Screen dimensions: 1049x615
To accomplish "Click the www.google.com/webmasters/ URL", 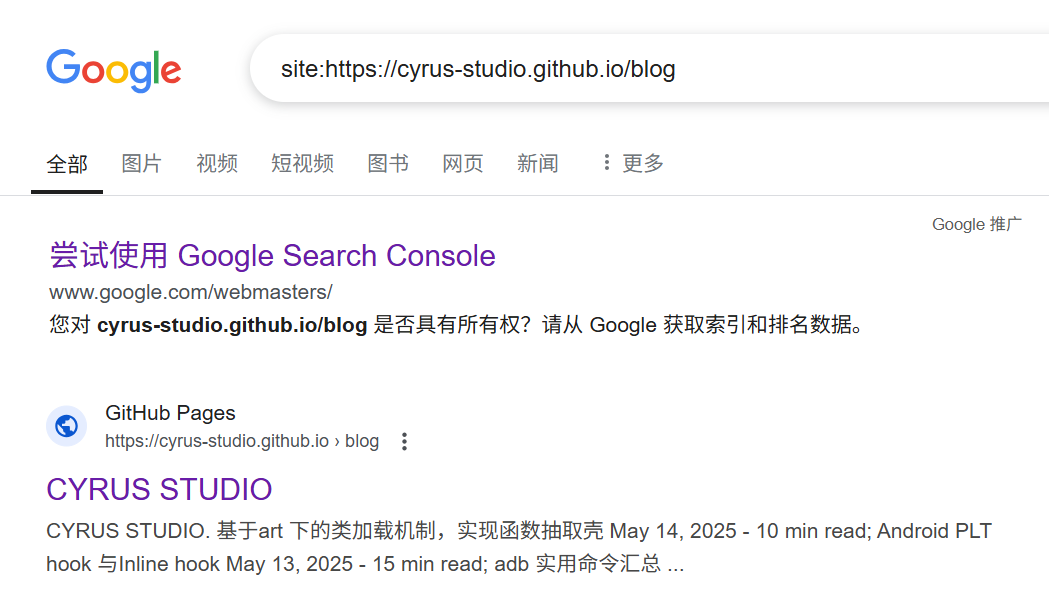I will tap(191, 292).
